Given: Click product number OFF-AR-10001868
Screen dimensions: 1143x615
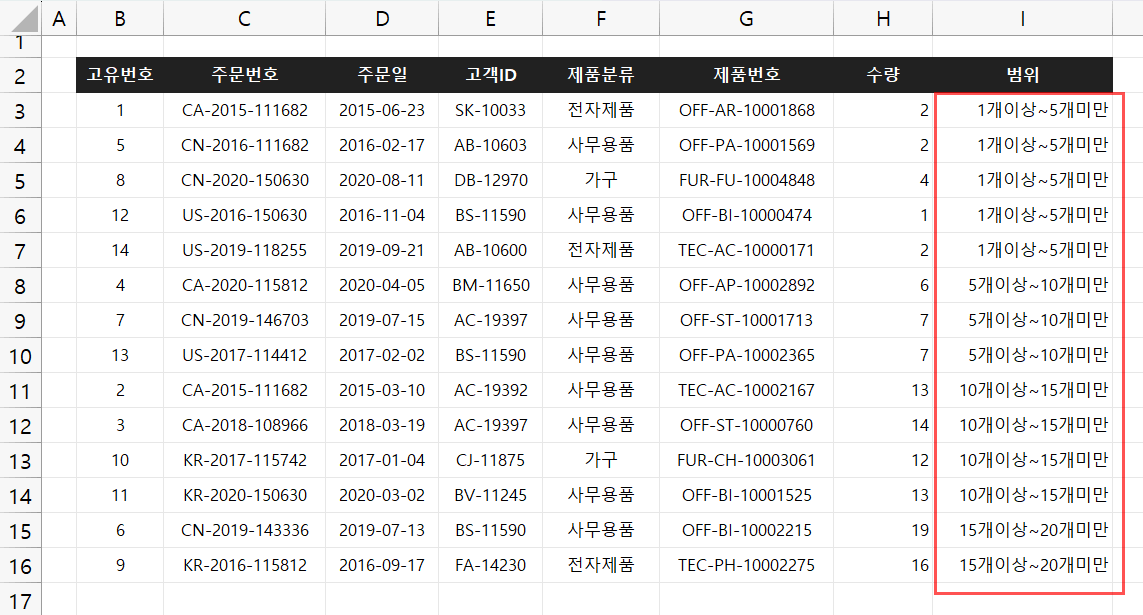Looking at the screenshot, I should [x=746, y=111].
